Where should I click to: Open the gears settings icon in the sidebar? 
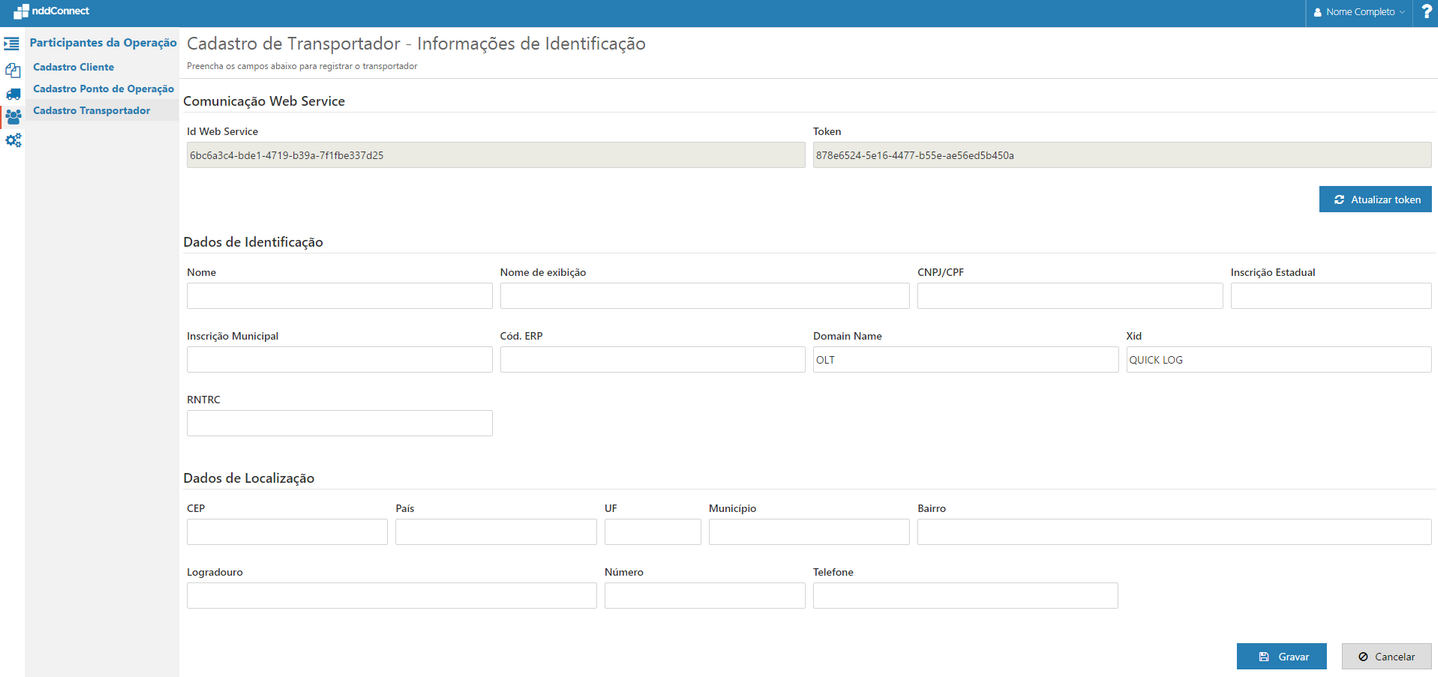[x=13, y=140]
